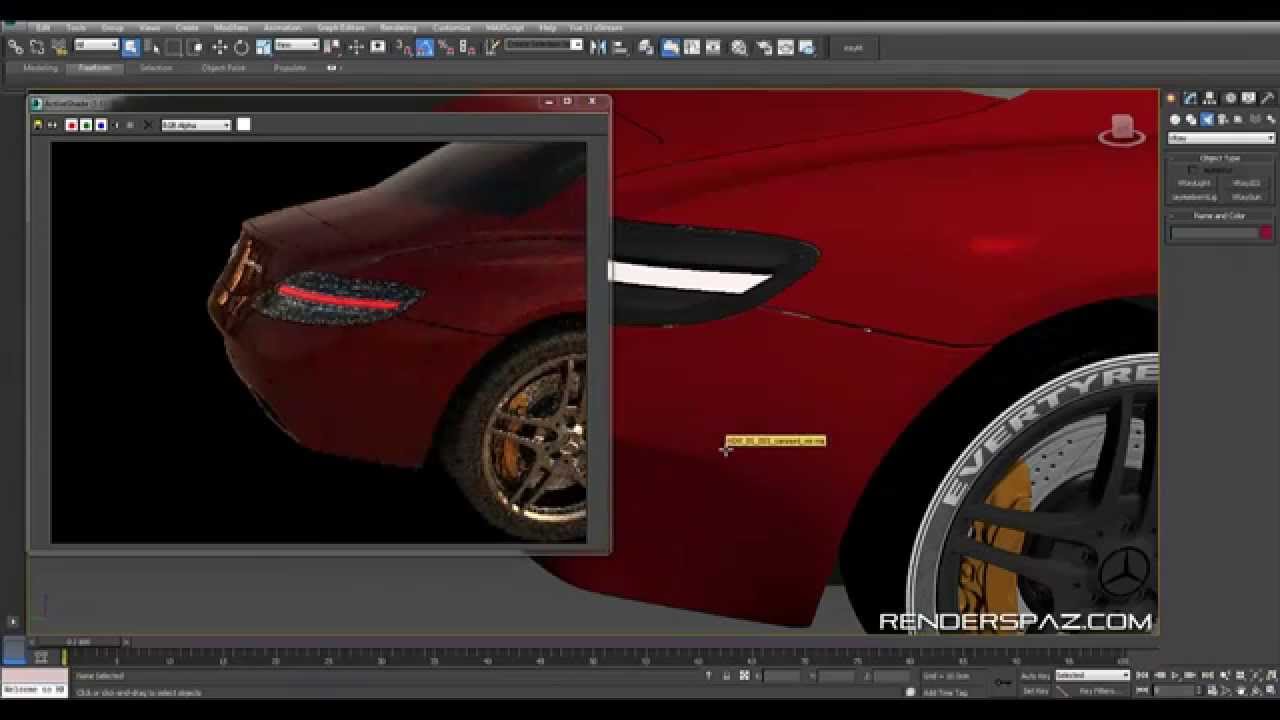The image size is (1280, 720).
Task: Switch to the Modeling ribbon tab
Action: (41, 68)
